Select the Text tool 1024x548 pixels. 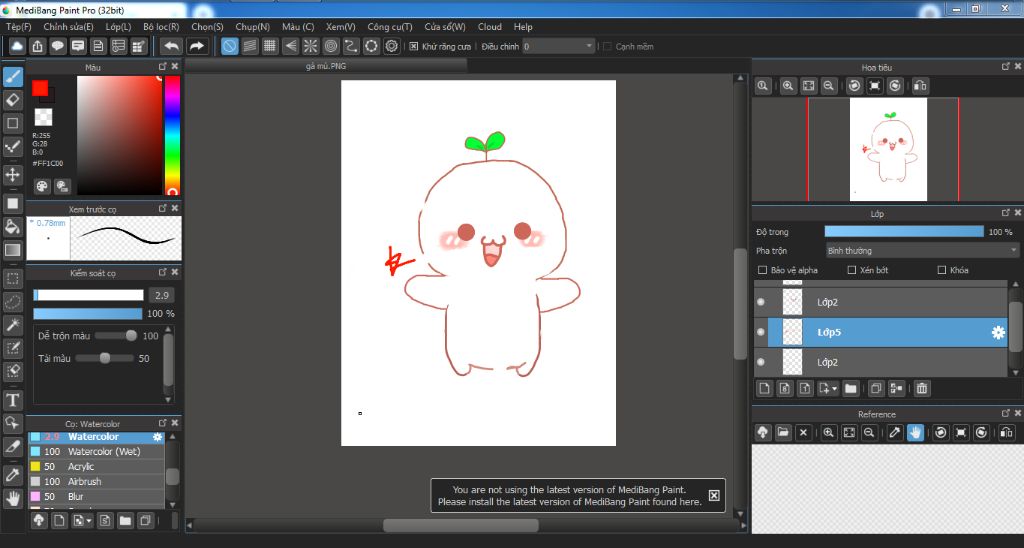12,400
